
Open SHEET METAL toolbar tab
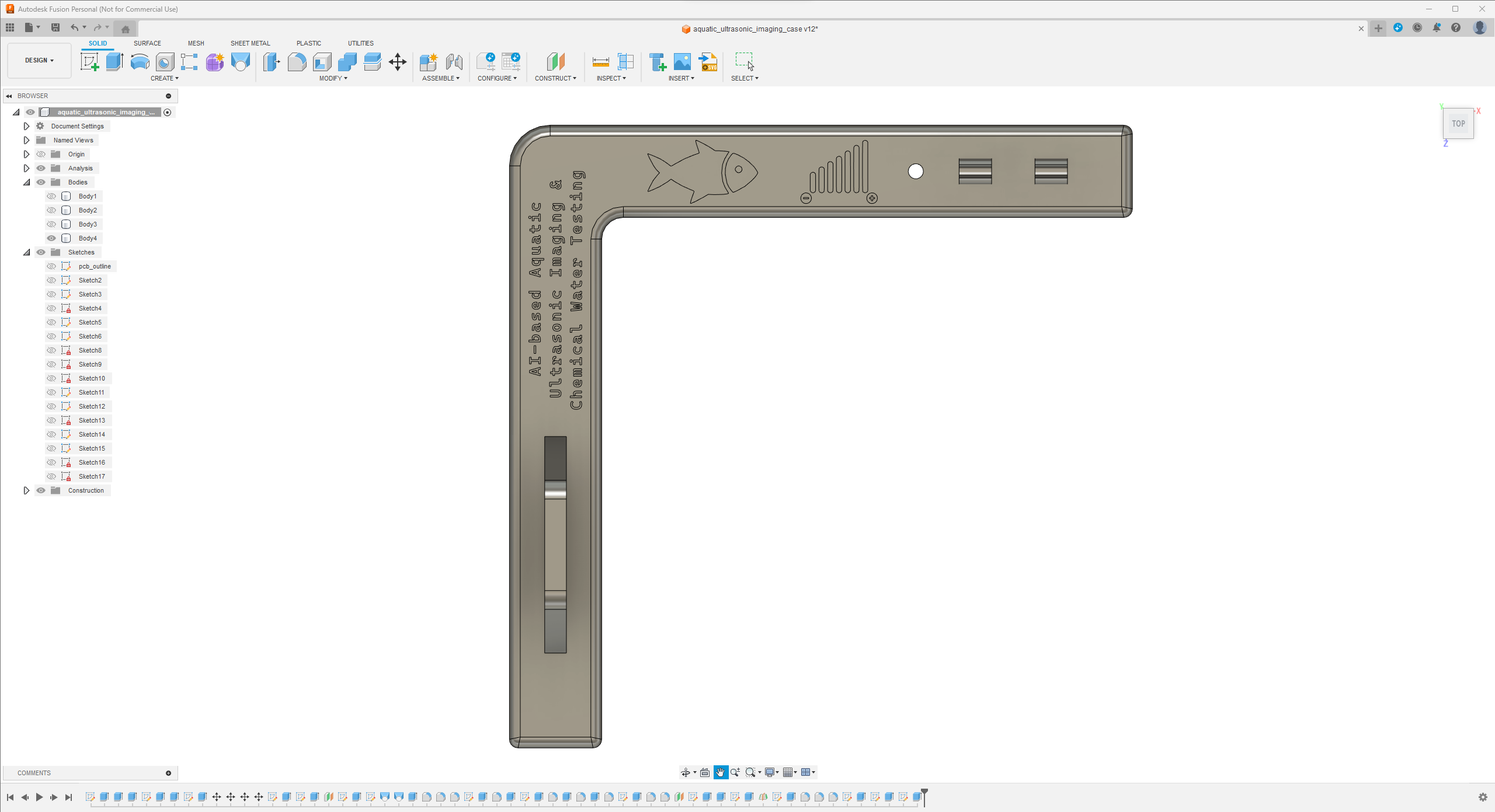[x=250, y=43]
